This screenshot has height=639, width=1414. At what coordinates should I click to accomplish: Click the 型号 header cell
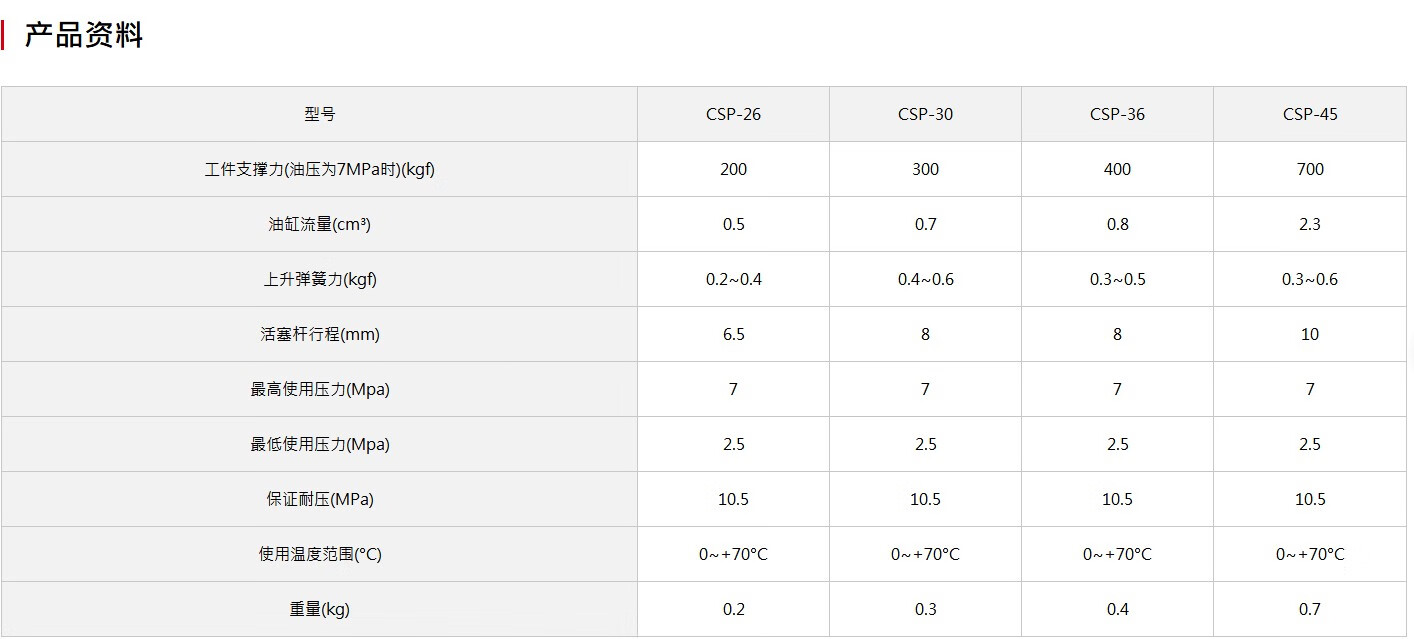[320, 114]
